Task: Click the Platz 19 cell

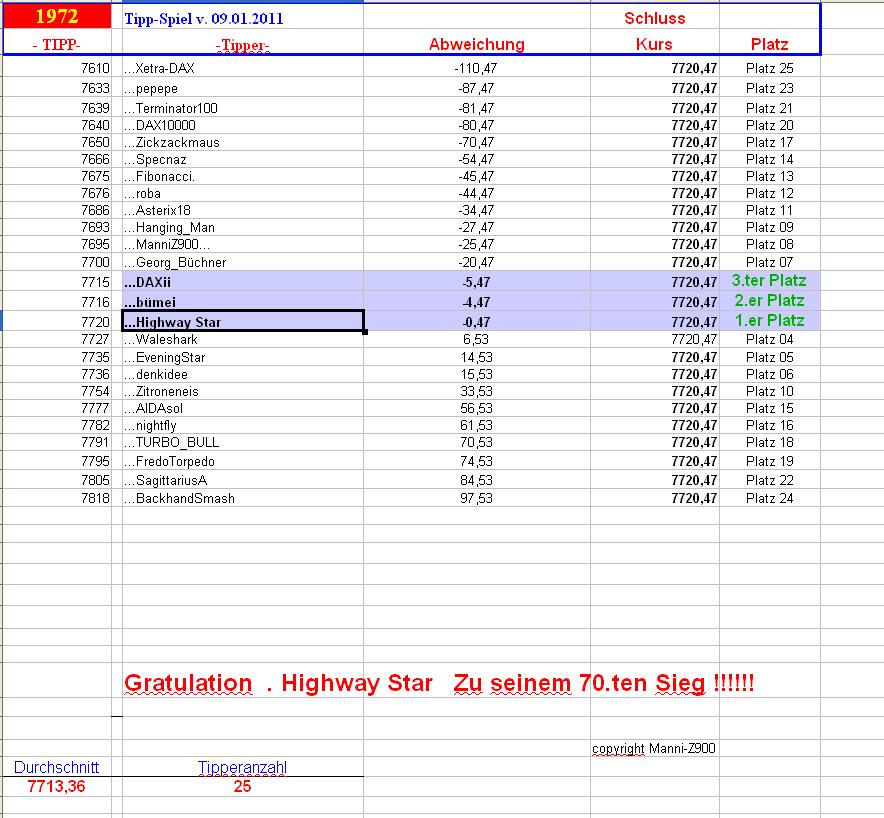Action: click(x=770, y=461)
